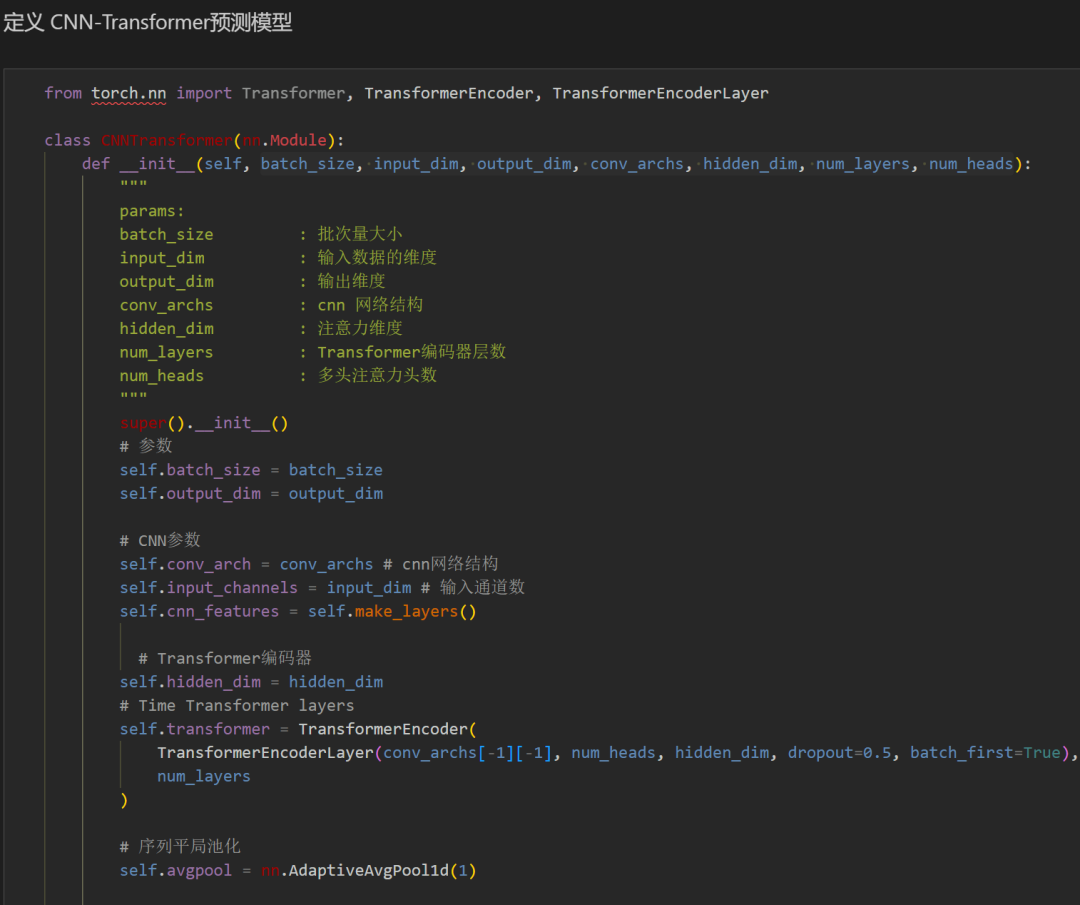This screenshot has width=1080, height=905.
Task: Click TransformerEncoderLayer in the import line
Action: [x=660, y=93]
